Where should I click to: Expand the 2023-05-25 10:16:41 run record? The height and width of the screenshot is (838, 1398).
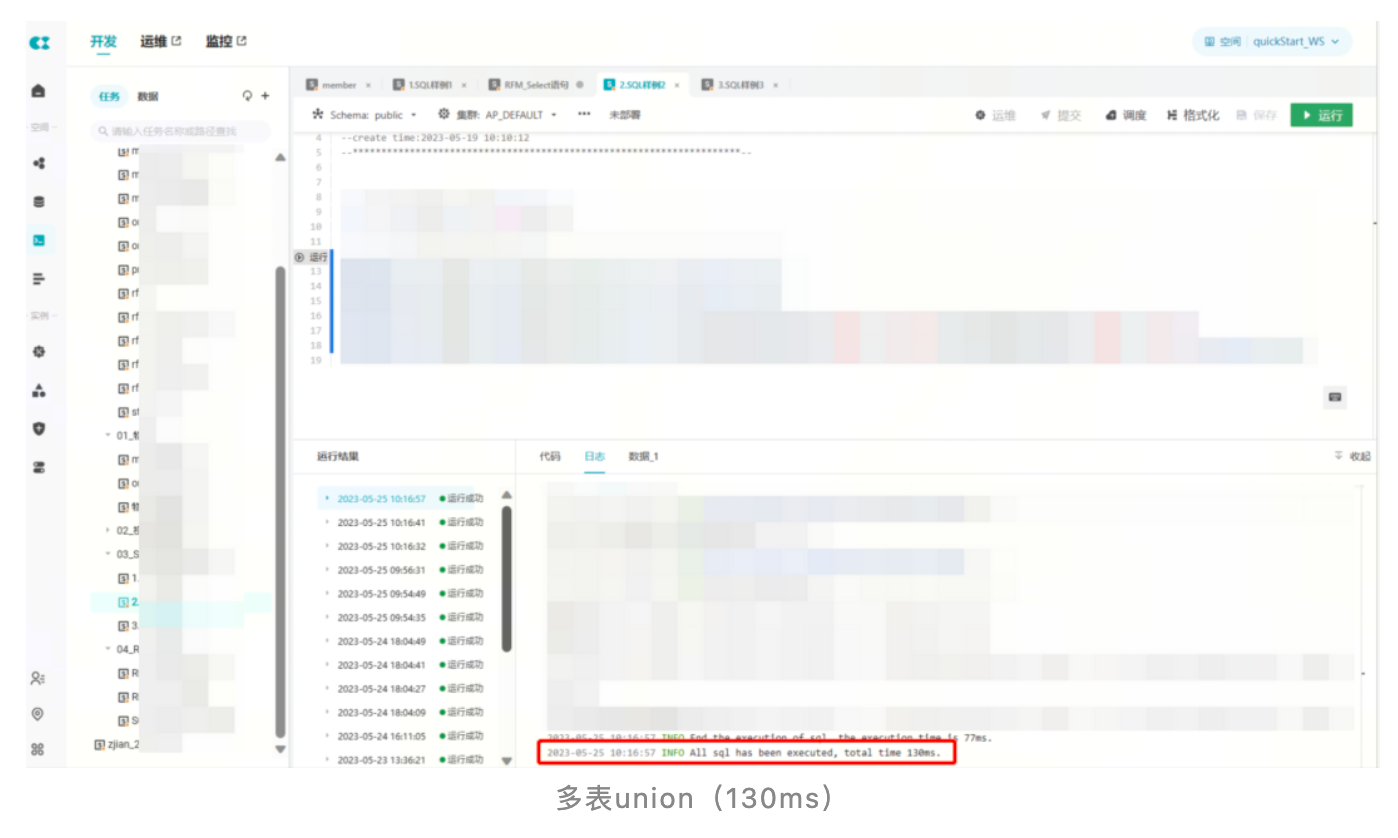(381, 522)
